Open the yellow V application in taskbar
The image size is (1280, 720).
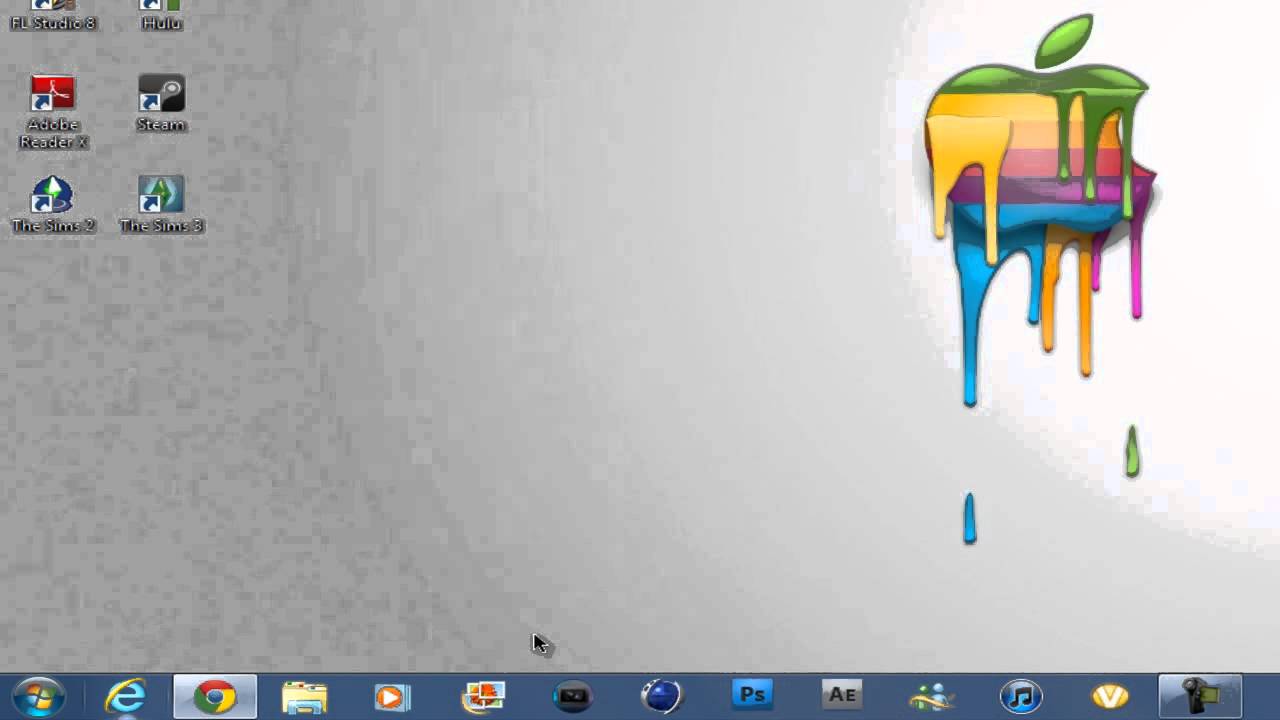pyautogui.click(x=1110, y=696)
